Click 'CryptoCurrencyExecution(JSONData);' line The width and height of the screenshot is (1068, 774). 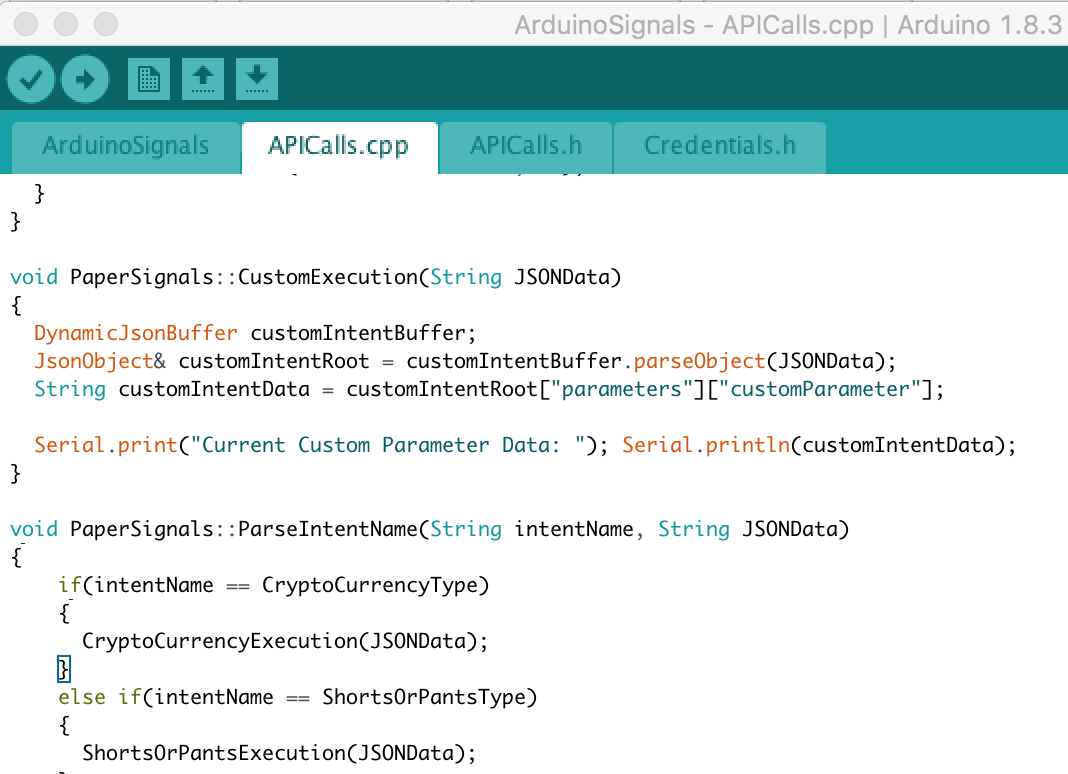pos(285,641)
